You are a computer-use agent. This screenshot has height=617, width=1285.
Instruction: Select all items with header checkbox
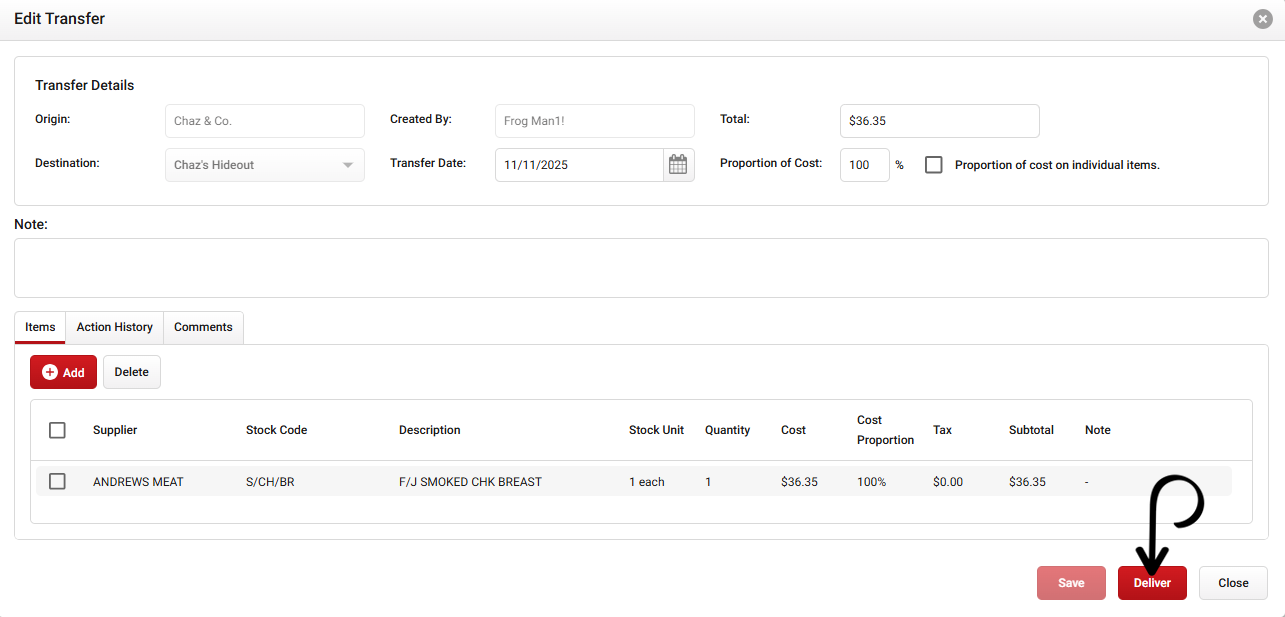tap(57, 430)
